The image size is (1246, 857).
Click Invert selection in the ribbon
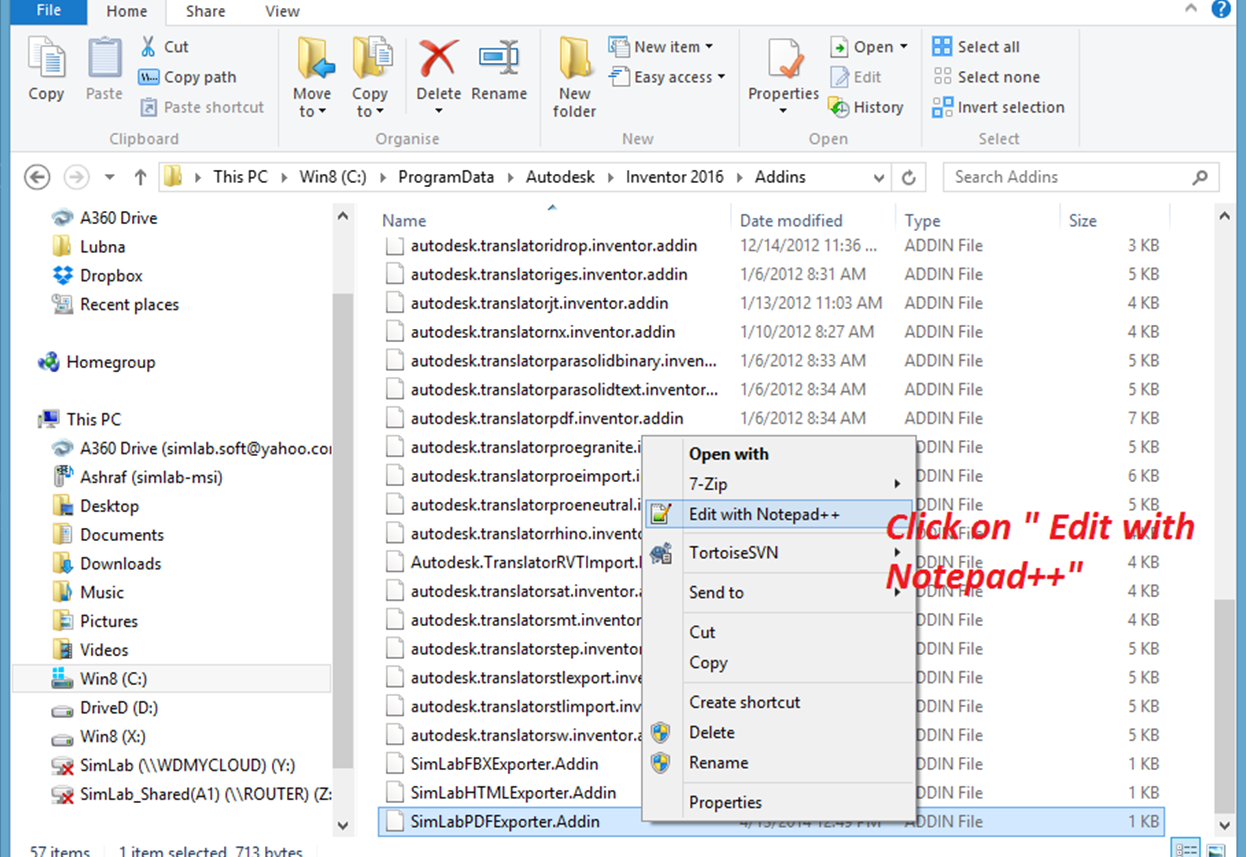coord(998,107)
